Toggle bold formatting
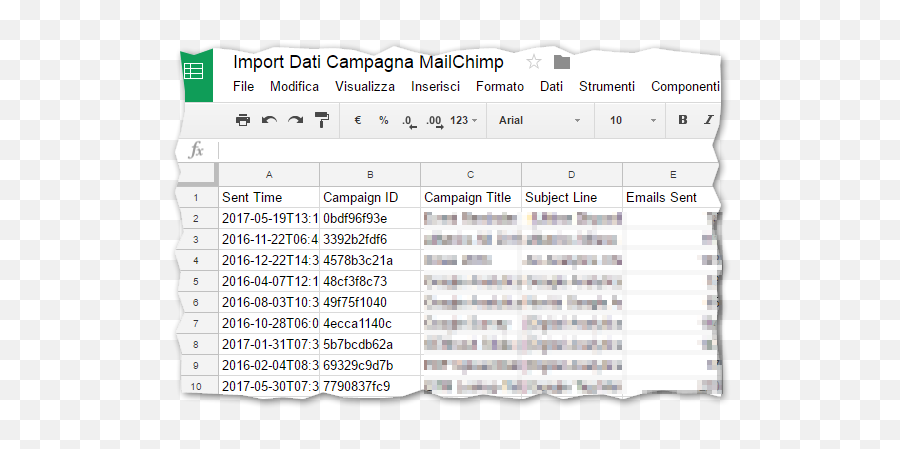Viewport: 900px width, 449px height. [682, 120]
